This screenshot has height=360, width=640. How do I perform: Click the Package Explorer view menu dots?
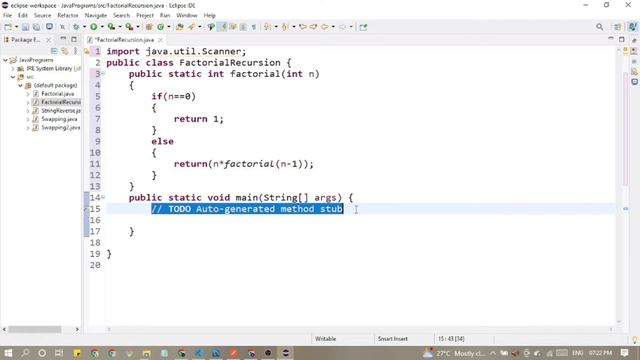[x=76, y=51]
